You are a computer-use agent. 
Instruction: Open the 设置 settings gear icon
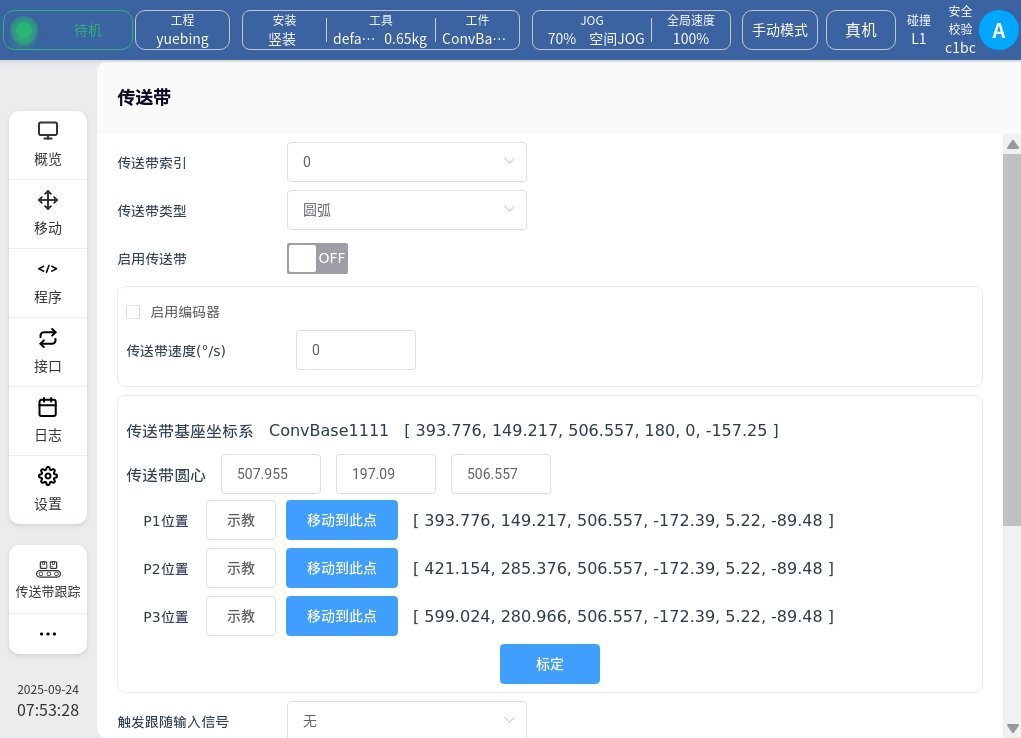[48, 476]
